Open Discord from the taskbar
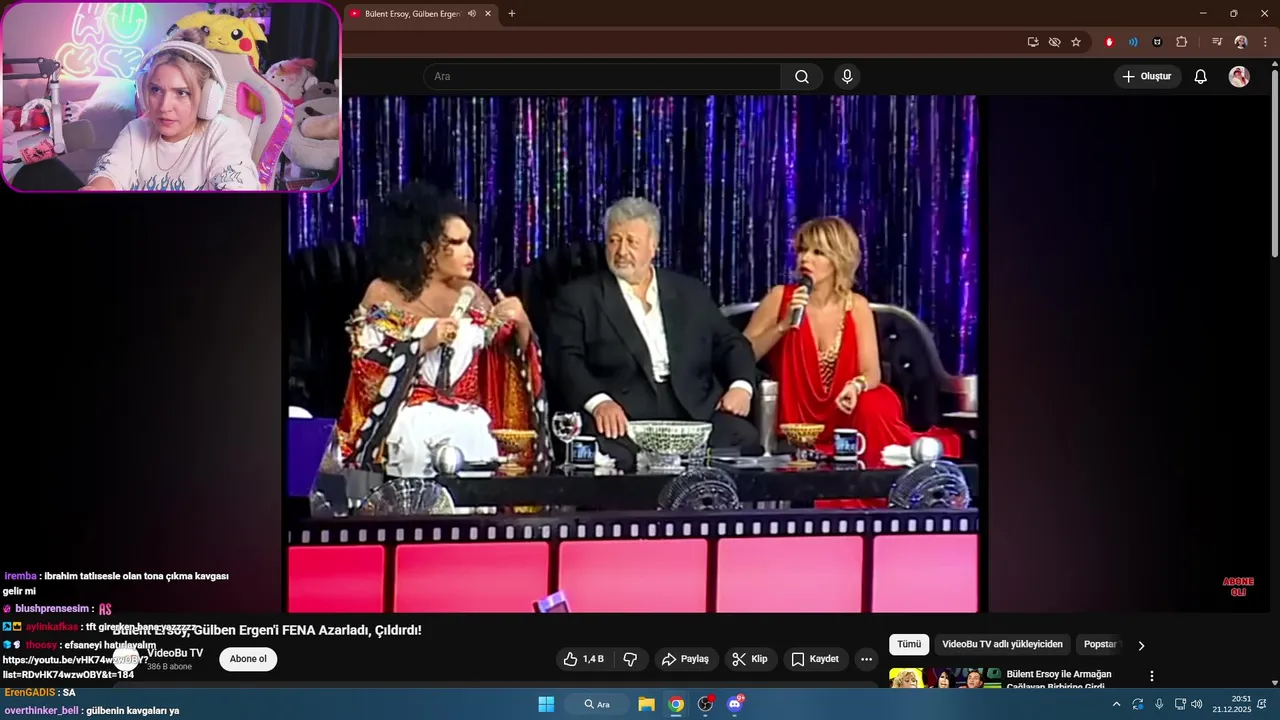Viewport: 1280px width, 720px height. pos(736,704)
